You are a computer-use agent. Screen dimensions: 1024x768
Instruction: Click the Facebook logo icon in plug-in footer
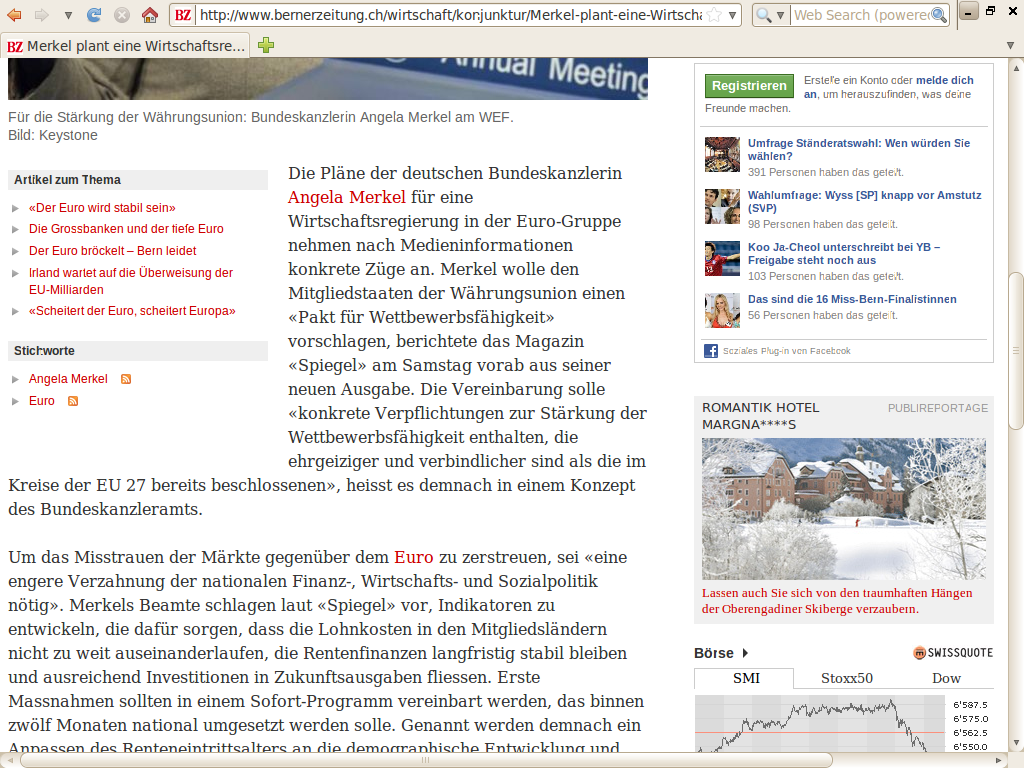point(711,351)
